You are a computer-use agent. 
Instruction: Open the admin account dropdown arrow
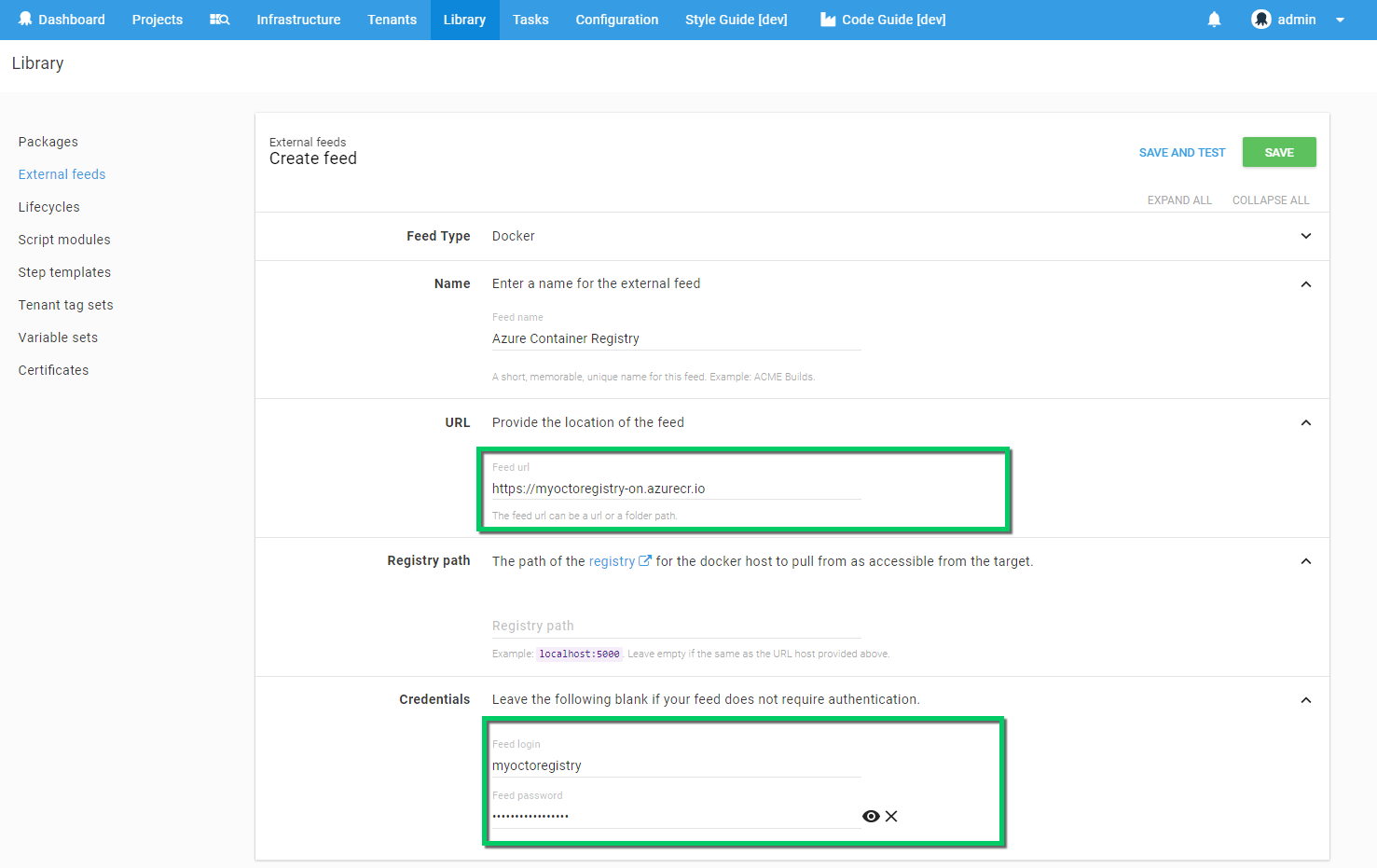pyautogui.click(x=1340, y=19)
